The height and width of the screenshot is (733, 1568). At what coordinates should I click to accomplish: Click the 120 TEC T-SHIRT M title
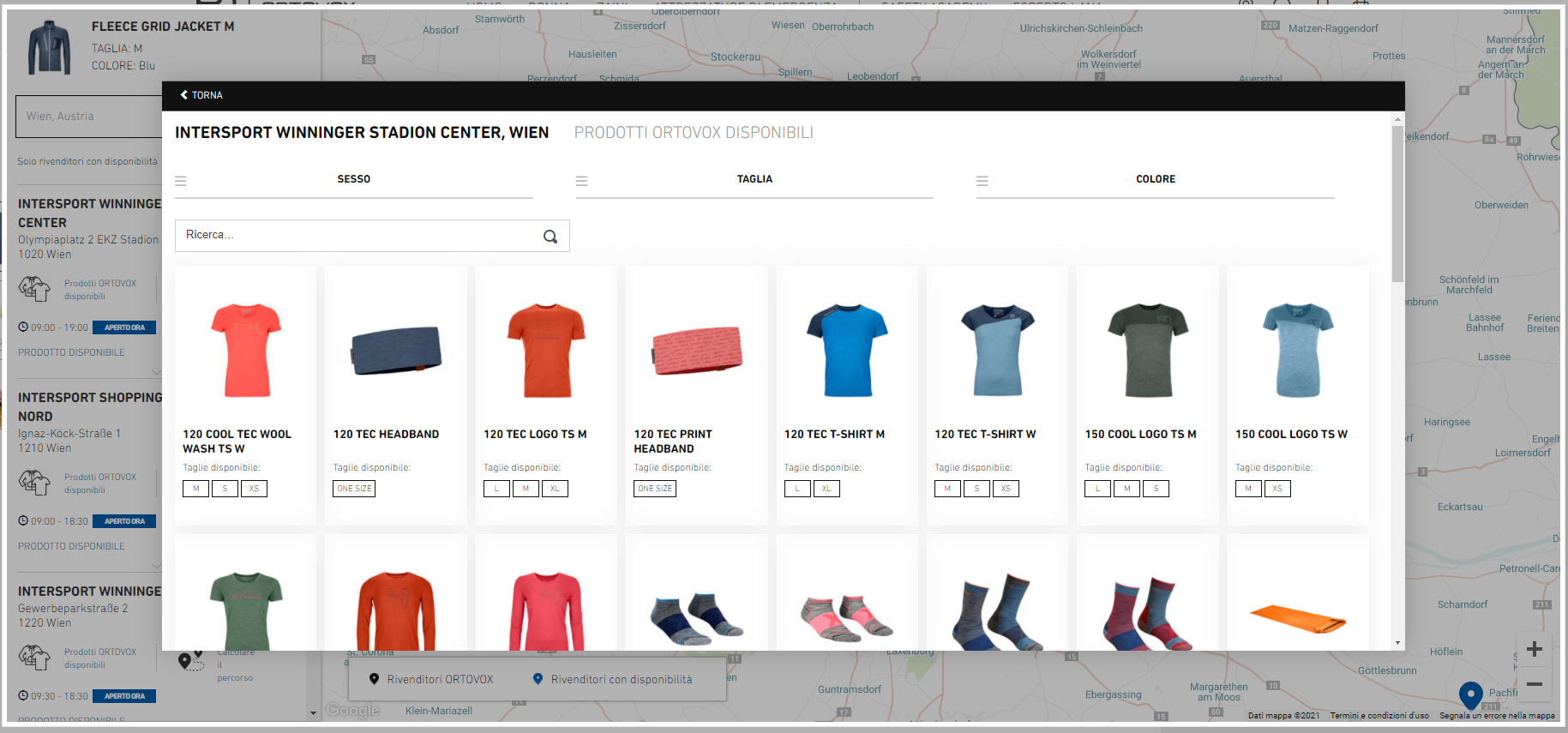[x=834, y=435]
